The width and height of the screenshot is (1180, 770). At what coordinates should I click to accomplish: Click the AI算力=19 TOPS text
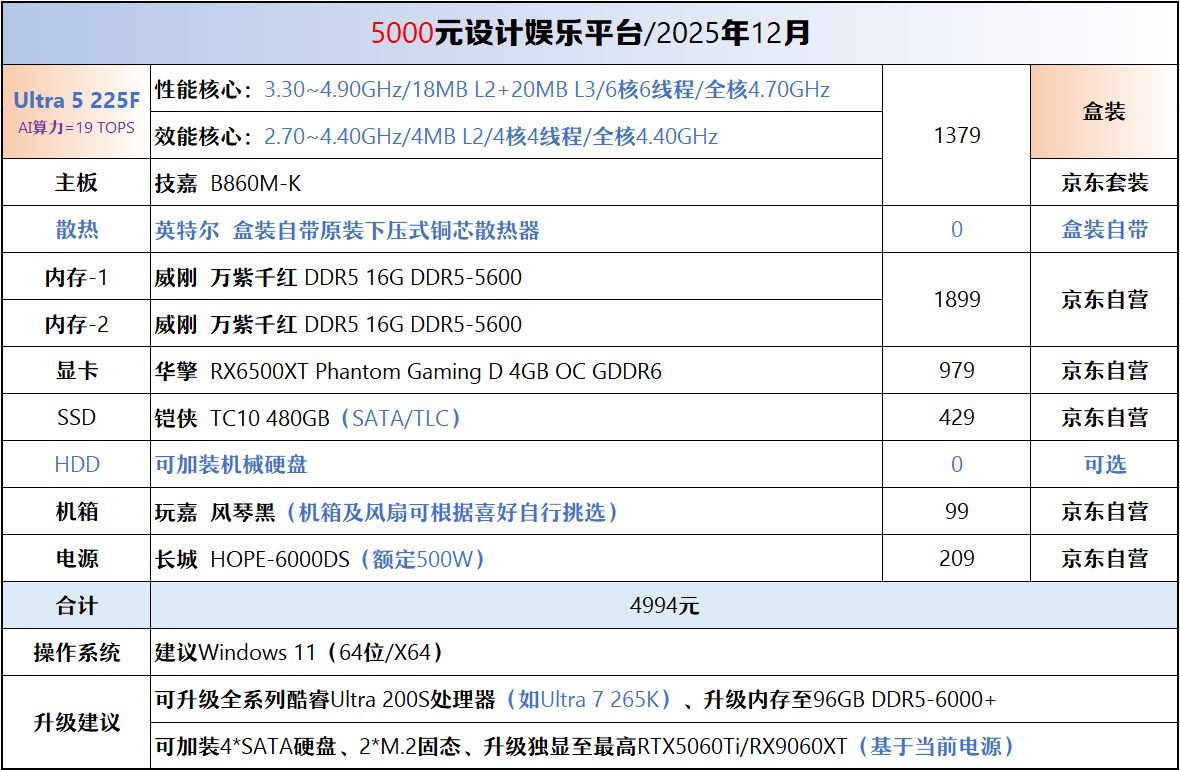click(x=76, y=128)
